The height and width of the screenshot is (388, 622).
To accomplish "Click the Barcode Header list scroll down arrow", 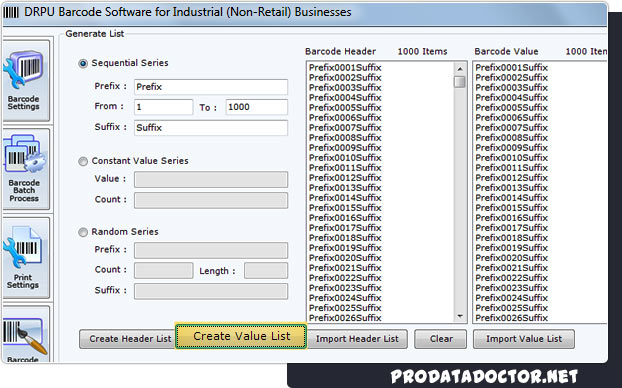I will (460, 316).
